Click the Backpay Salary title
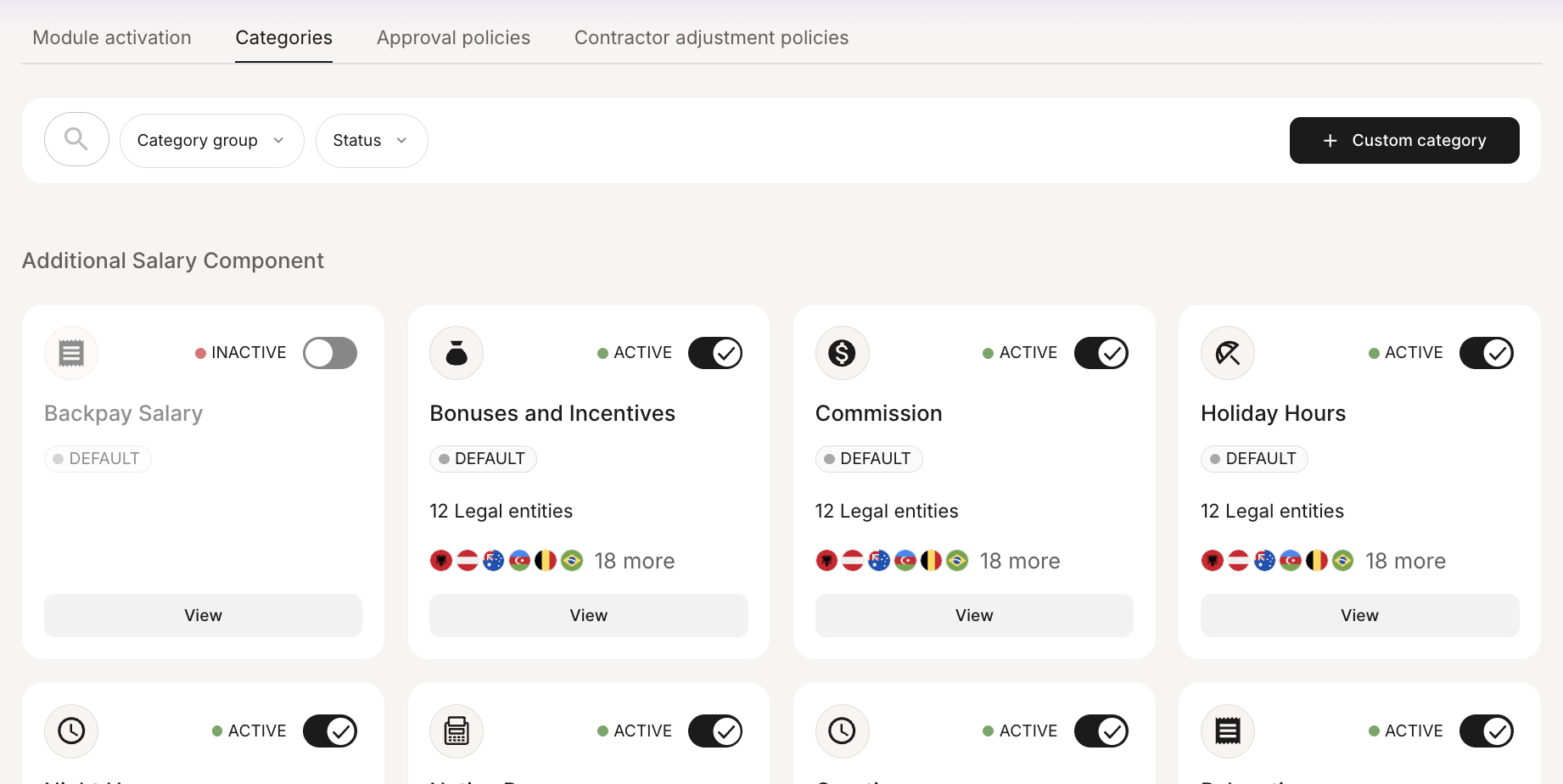This screenshot has height=784, width=1563. point(123,413)
